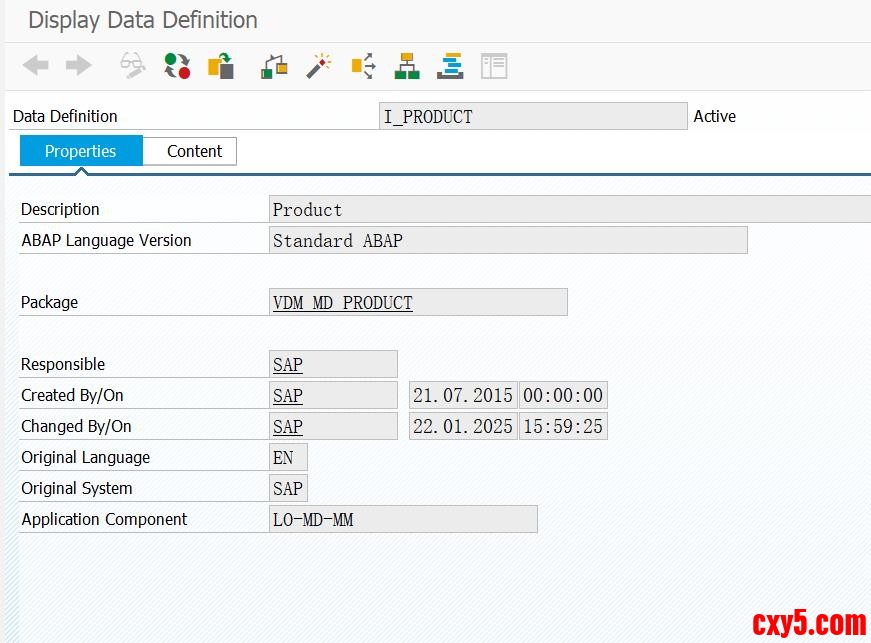This screenshot has height=643, width=871.
Task: Click the forward arrow in toolbar
Action: pyautogui.click(x=78, y=66)
